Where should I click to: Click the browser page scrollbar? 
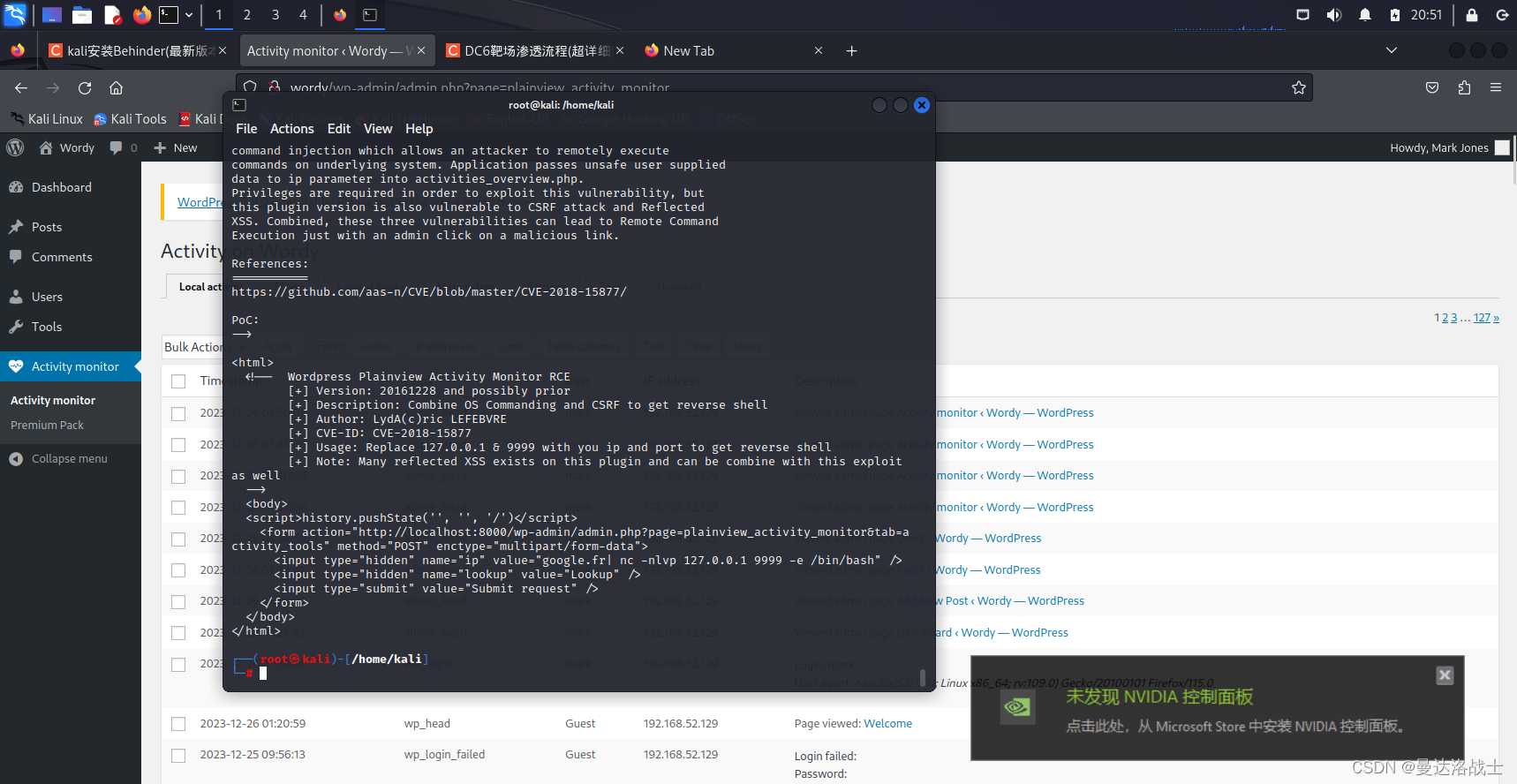tap(1513, 159)
